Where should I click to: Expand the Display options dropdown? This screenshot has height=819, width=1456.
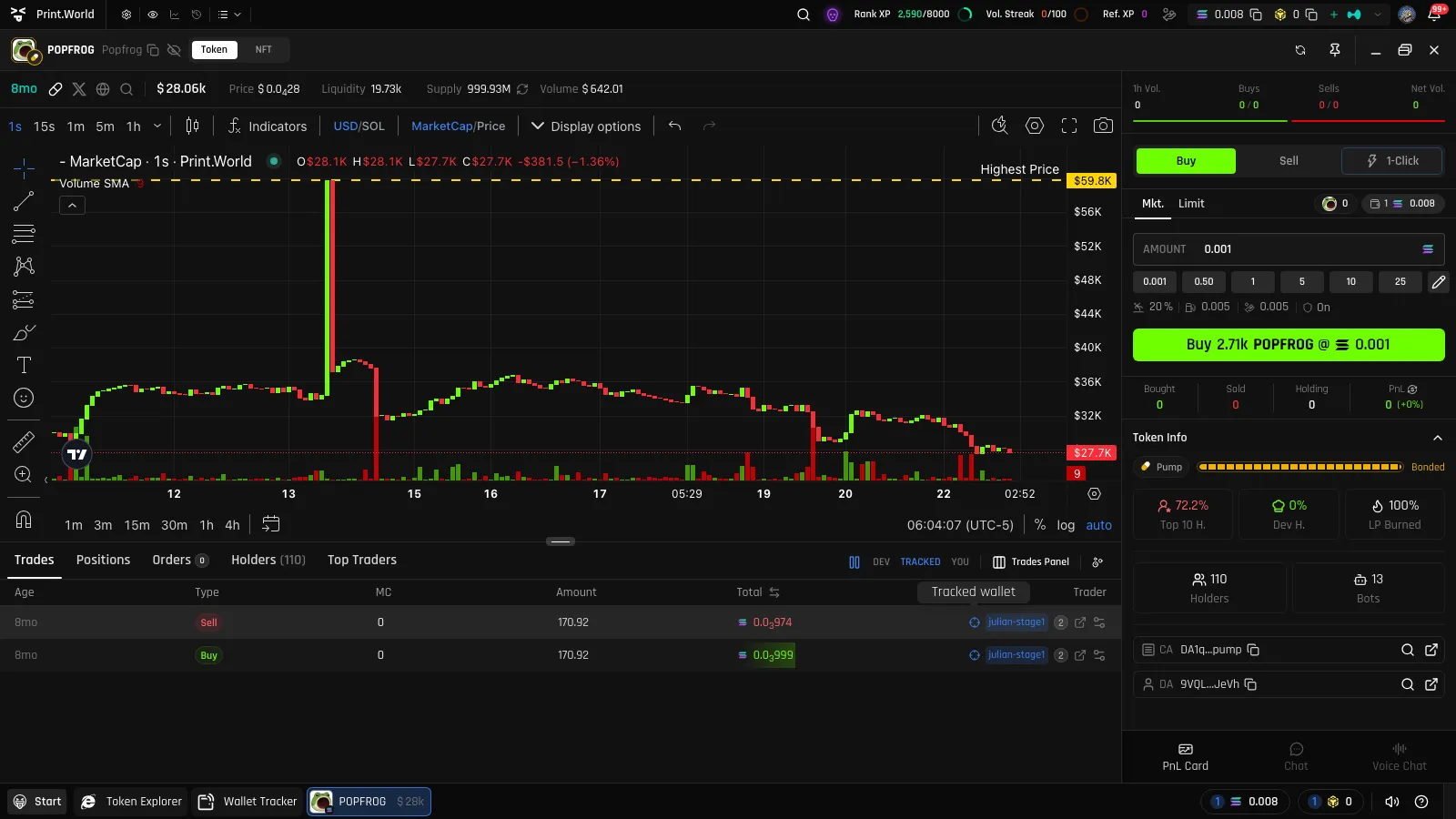tap(586, 126)
